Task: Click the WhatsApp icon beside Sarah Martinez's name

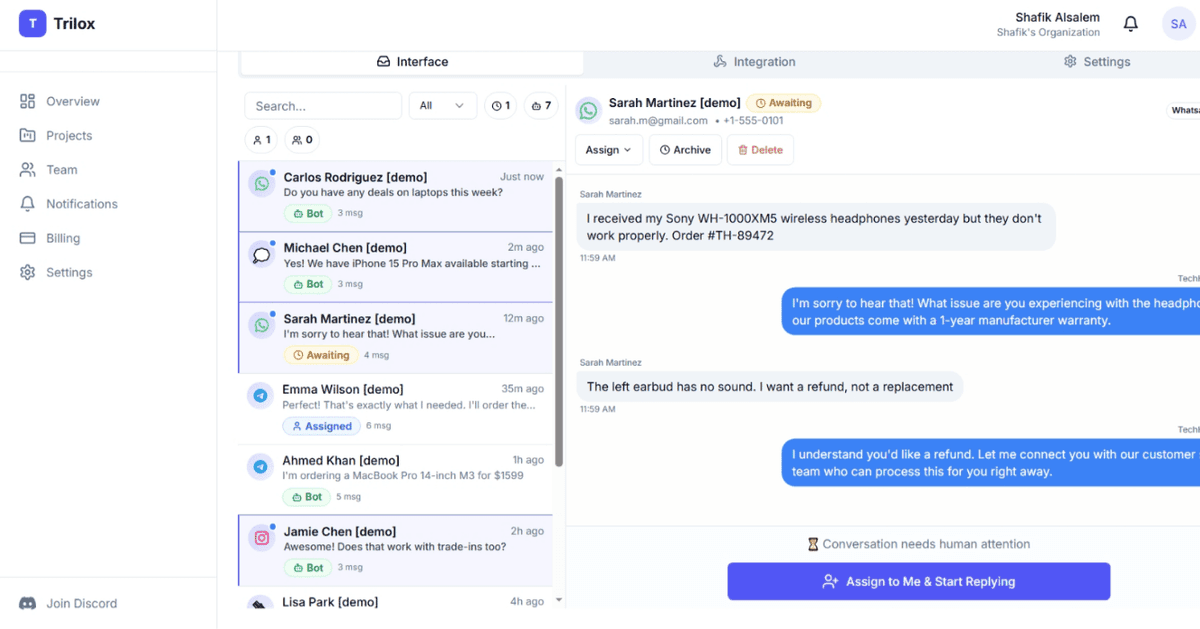Action: pos(587,109)
